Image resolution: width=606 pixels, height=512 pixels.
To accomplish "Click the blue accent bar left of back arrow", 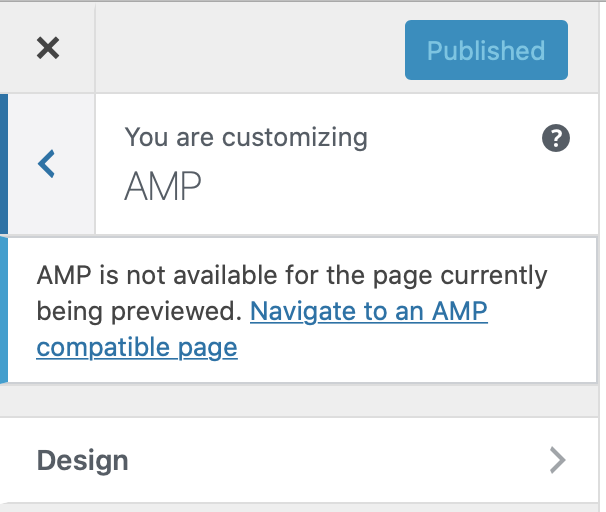I will pyautogui.click(x=3, y=164).
